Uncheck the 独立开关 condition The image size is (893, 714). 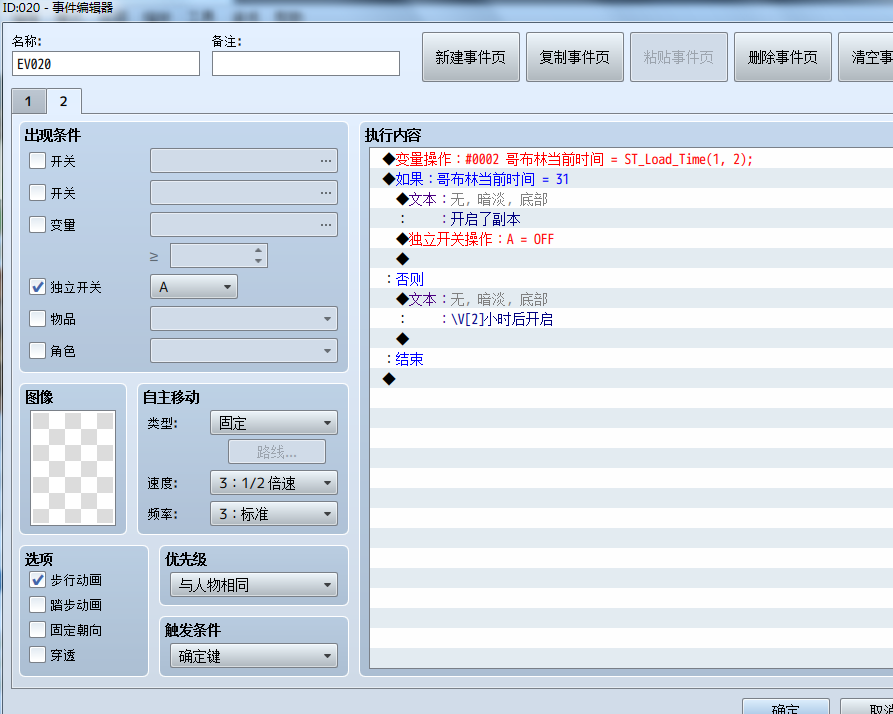pyautogui.click(x=38, y=286)
